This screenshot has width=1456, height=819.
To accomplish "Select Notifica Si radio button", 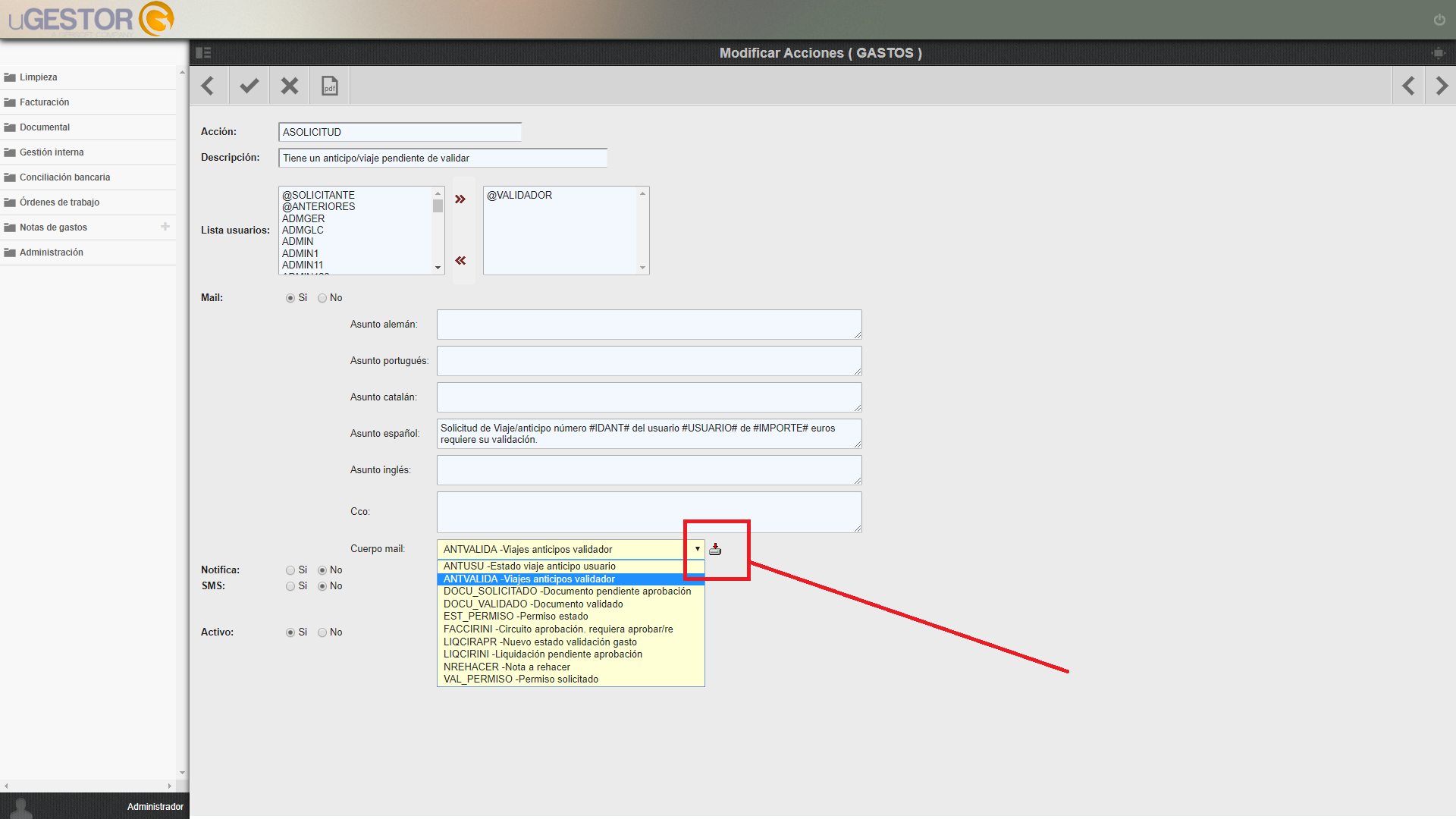I will (x=290, y=570).
